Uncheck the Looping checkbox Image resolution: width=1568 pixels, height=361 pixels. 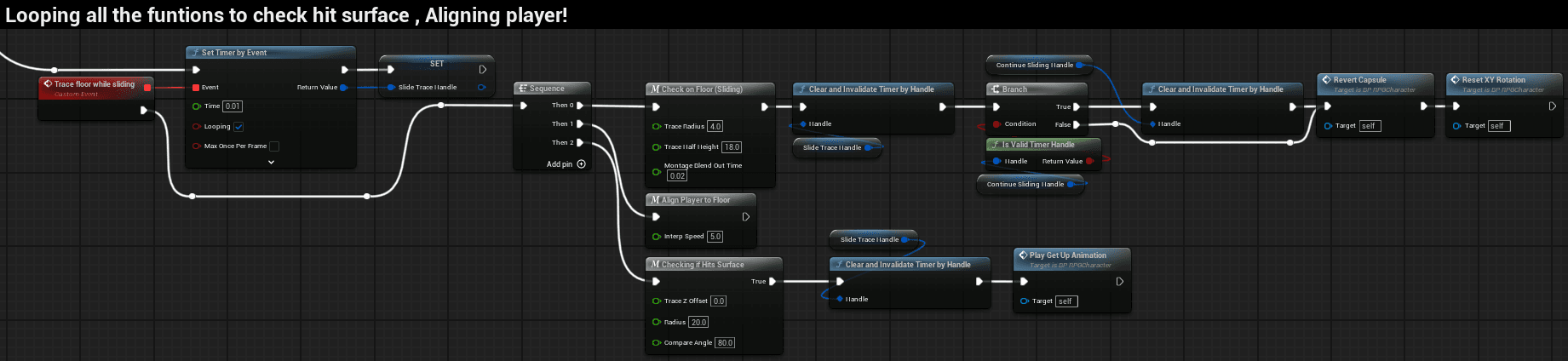(x=238, y=127)
